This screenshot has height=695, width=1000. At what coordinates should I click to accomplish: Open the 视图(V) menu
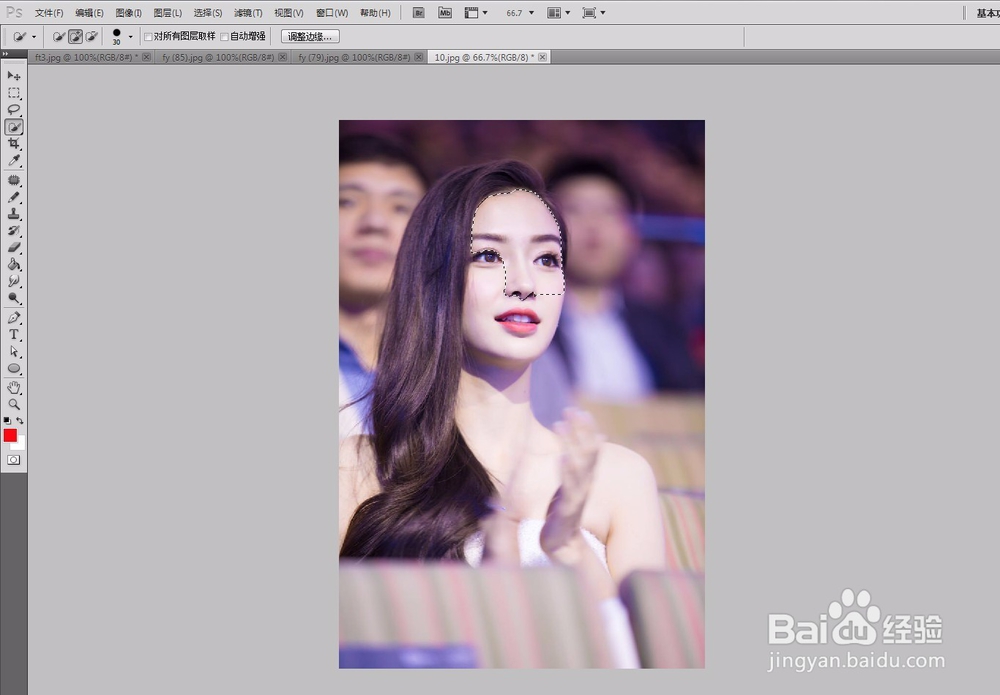288,13
